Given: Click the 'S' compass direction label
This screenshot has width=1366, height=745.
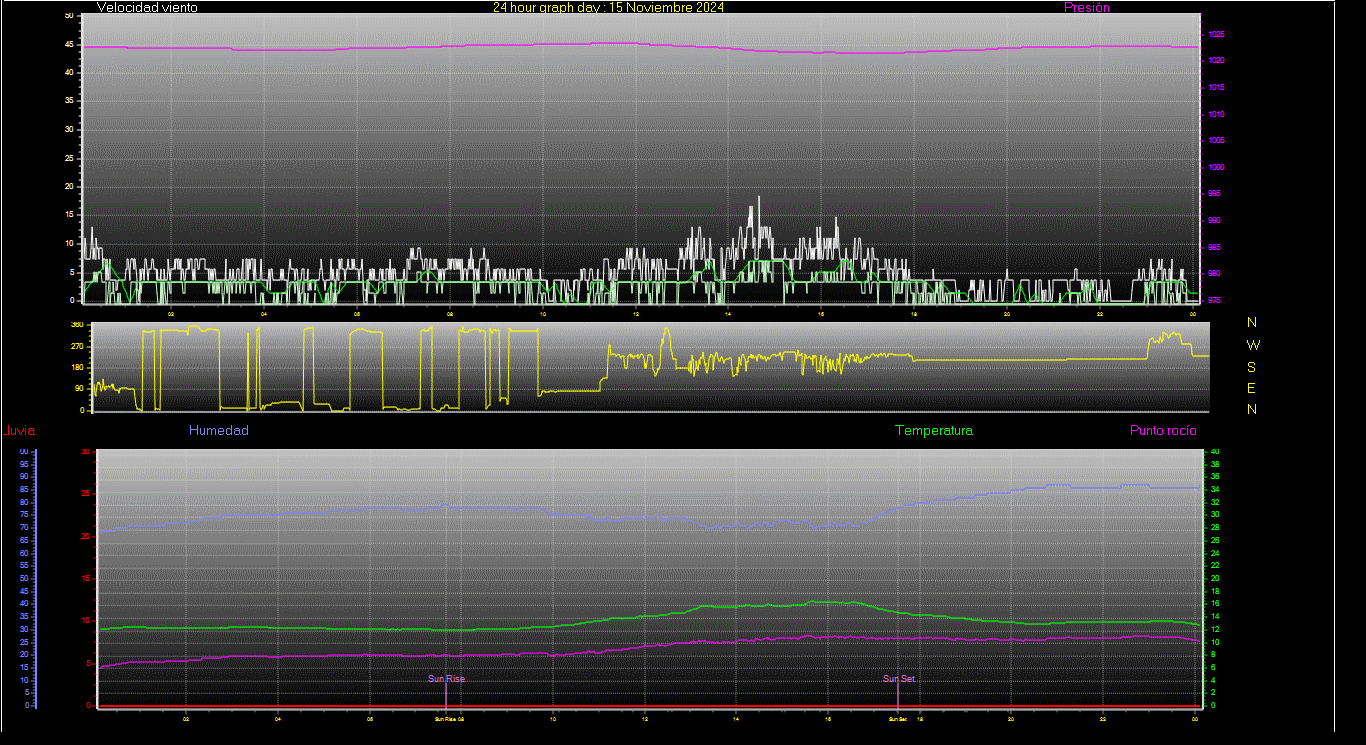Looking at the screenshot, I should [1252, 366].
